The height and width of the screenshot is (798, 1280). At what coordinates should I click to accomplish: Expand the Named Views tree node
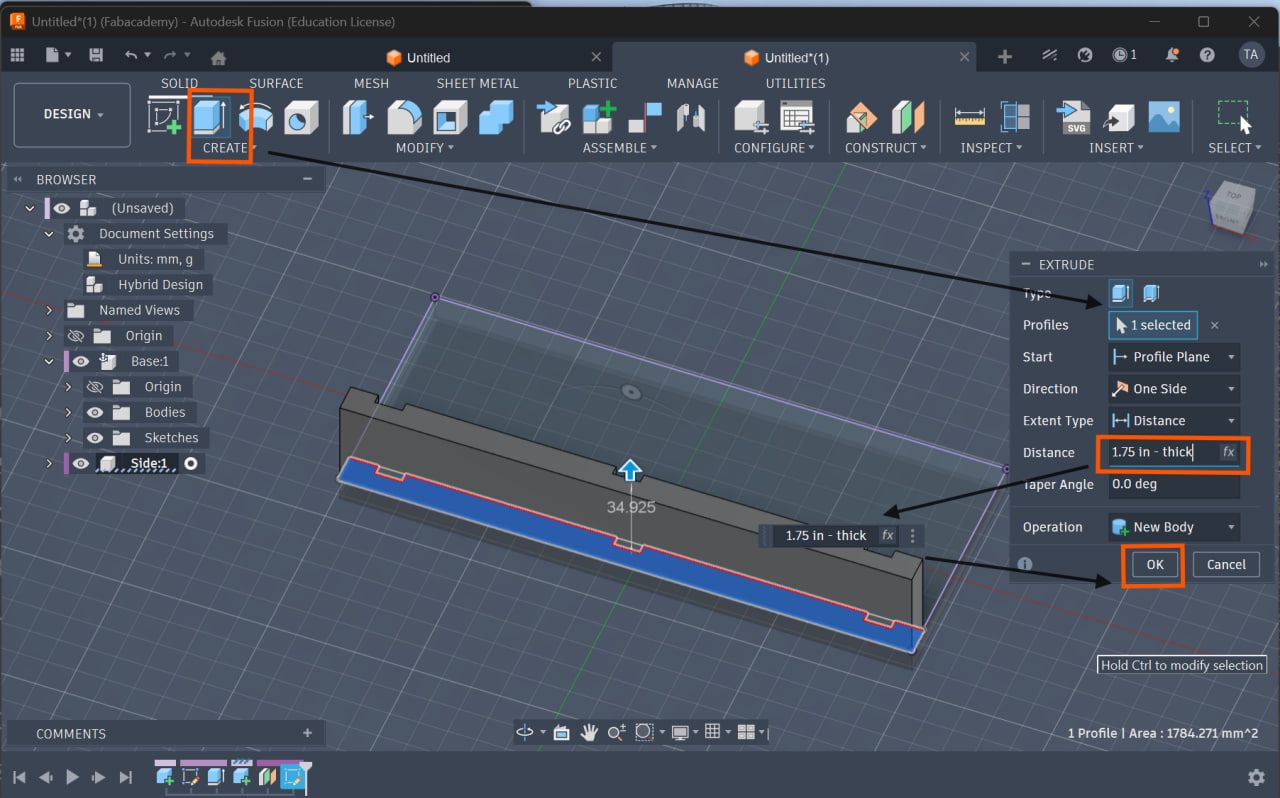coord(49,310)
